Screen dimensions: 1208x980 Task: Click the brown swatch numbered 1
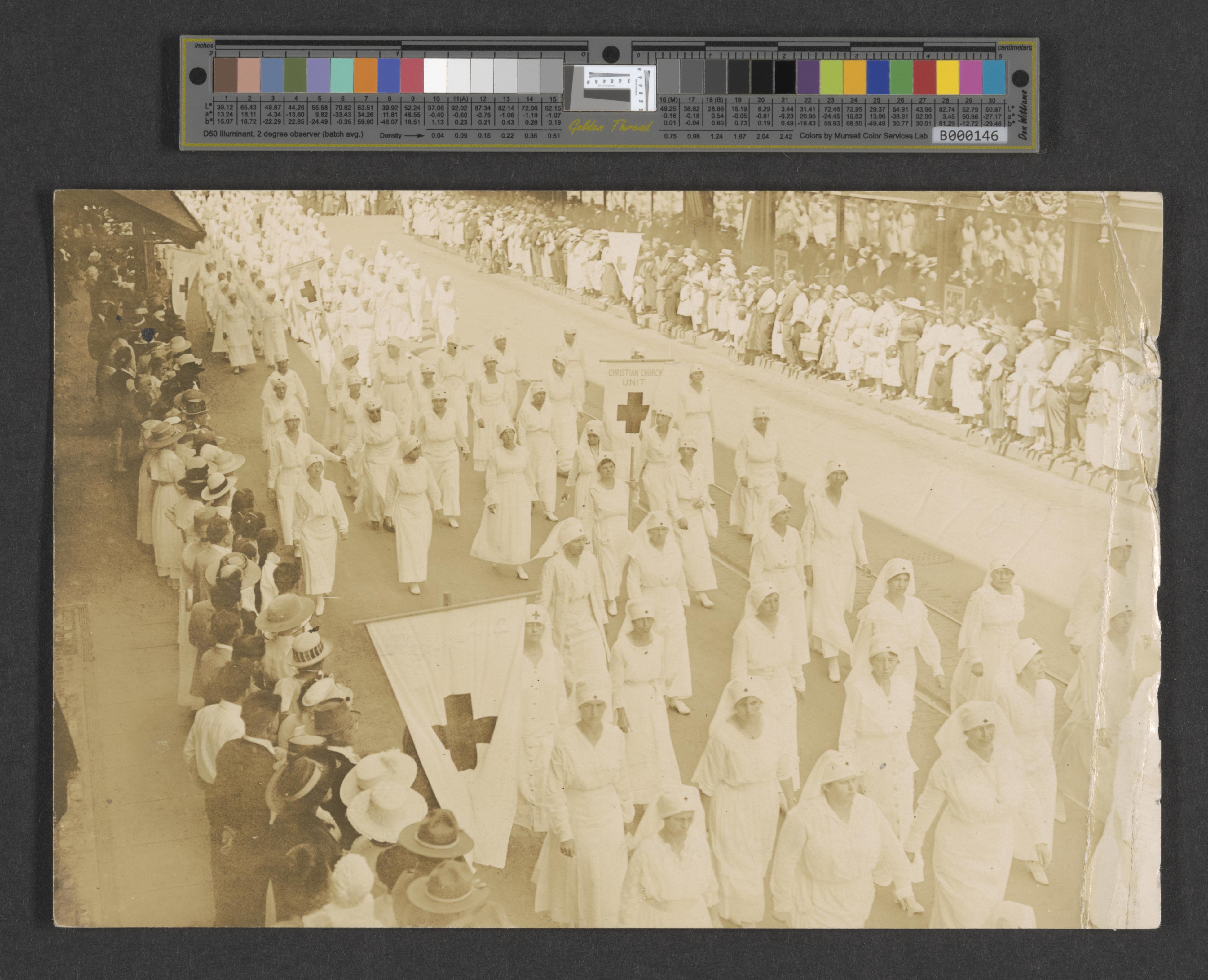pos(225,76)
